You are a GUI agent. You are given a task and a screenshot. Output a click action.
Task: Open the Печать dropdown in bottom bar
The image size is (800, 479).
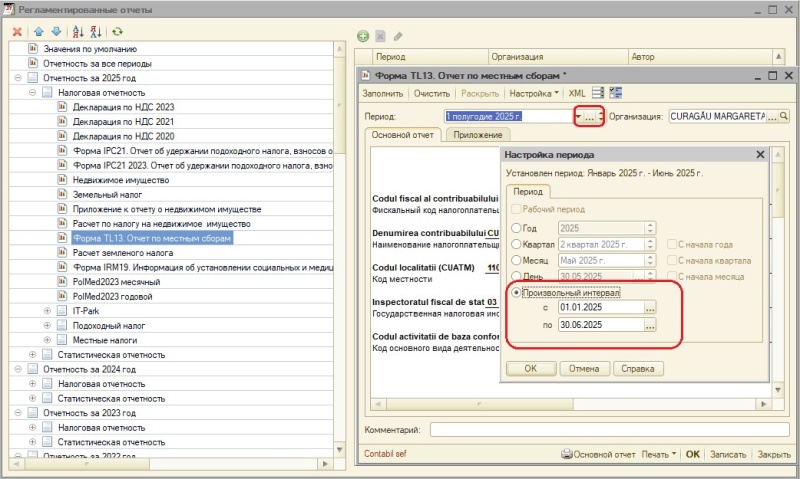tap(659, 454)
